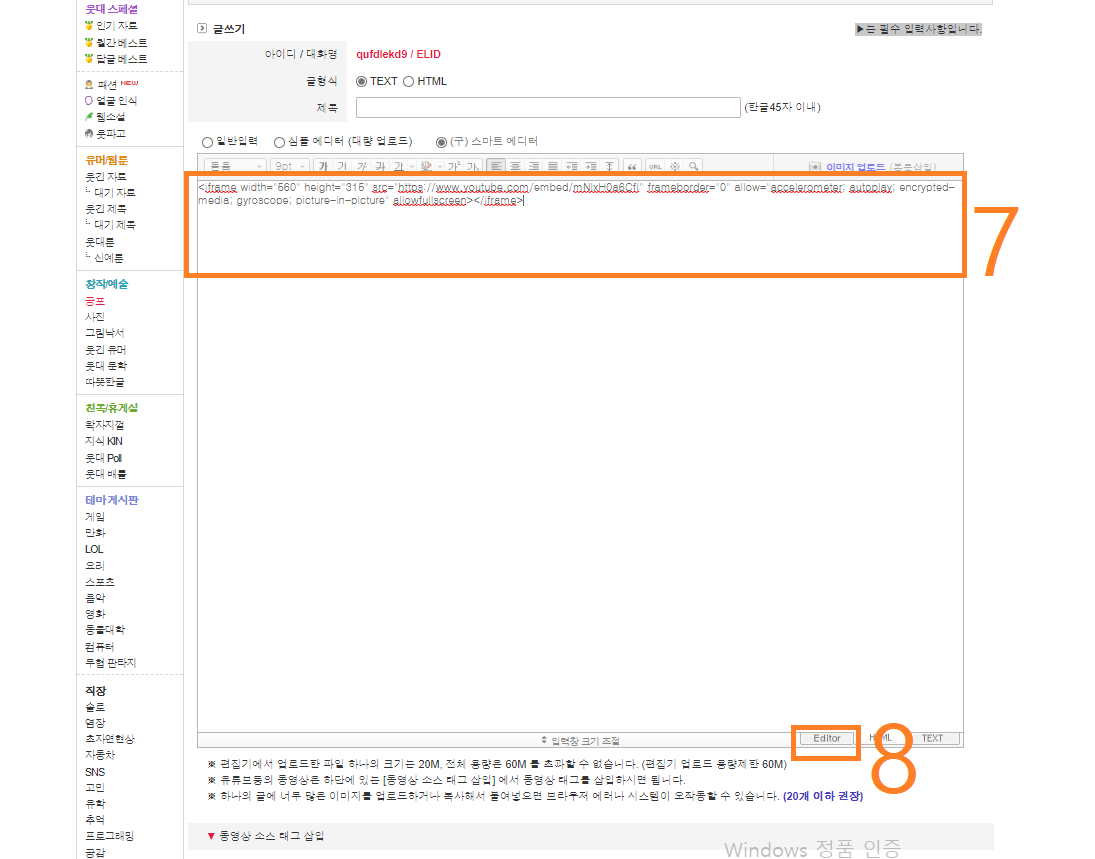Click the text color icon

[399, 166]
